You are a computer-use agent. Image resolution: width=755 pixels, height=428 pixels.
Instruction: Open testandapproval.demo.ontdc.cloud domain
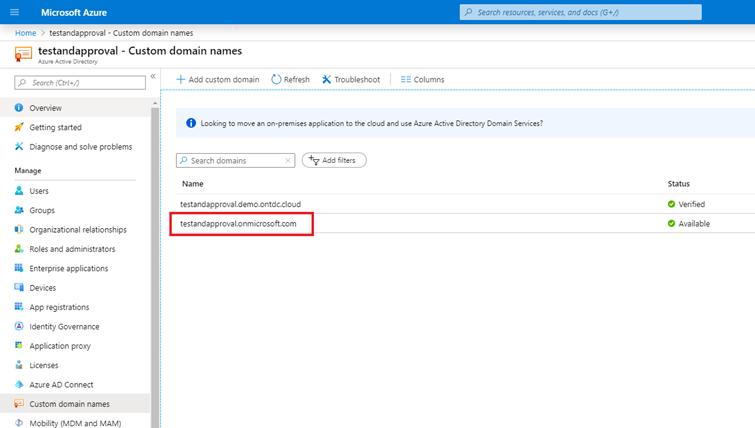pyautogui.click(x=240, y=204)
